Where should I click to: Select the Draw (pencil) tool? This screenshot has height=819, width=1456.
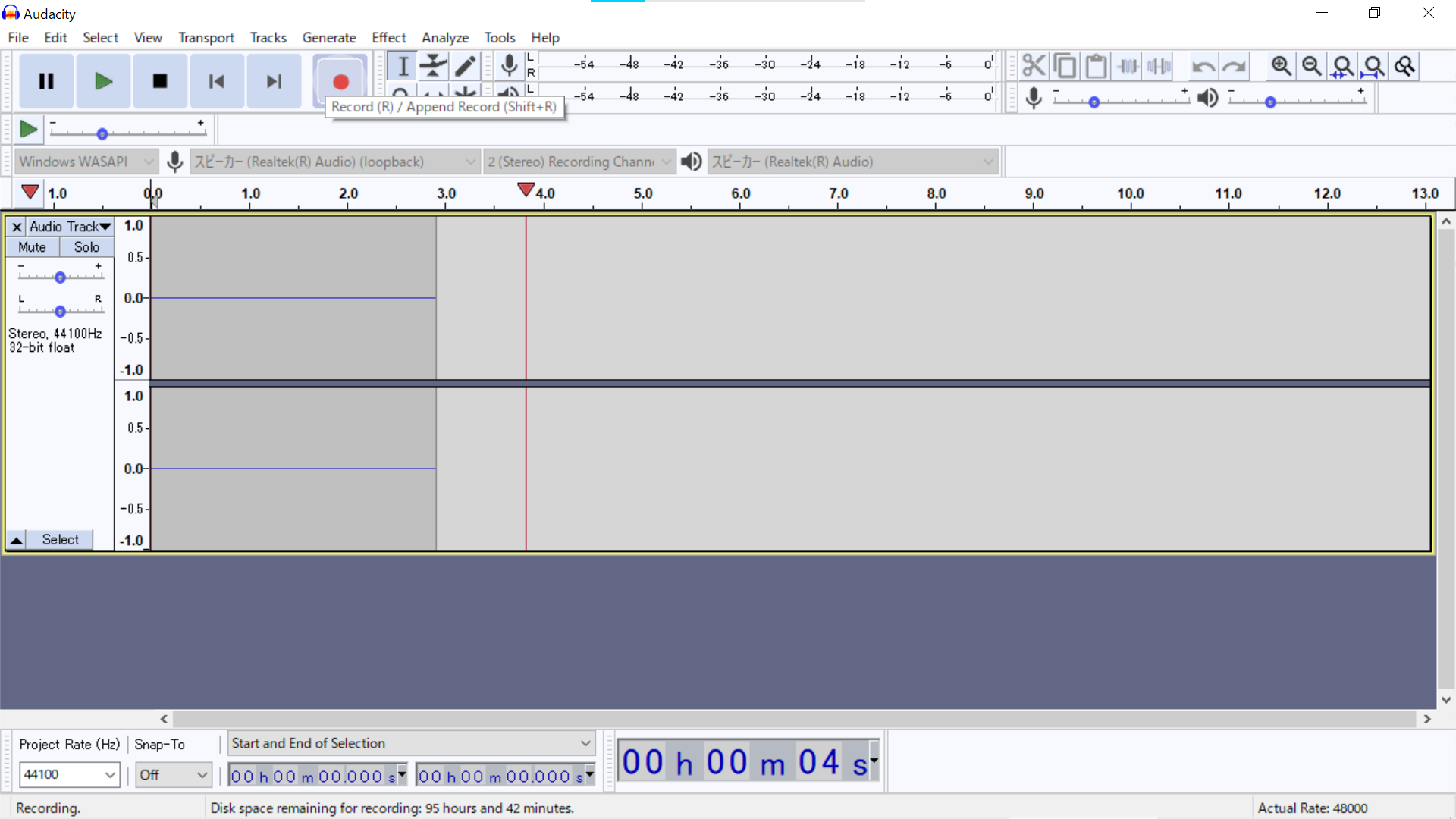pyautogui.click(x=466, y=66)
